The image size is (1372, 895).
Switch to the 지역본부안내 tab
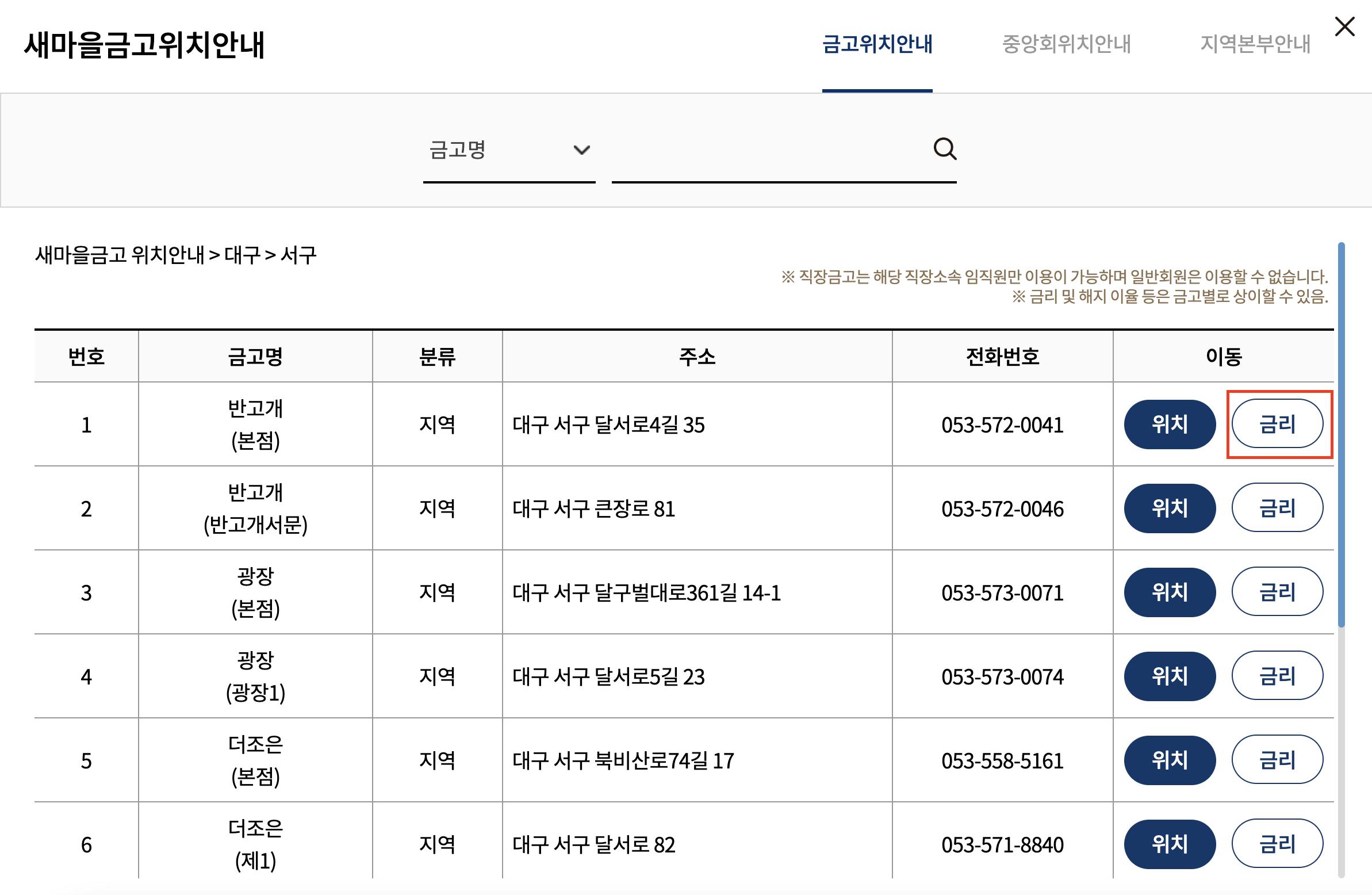pyautogui.click(x=1255, y=44)
